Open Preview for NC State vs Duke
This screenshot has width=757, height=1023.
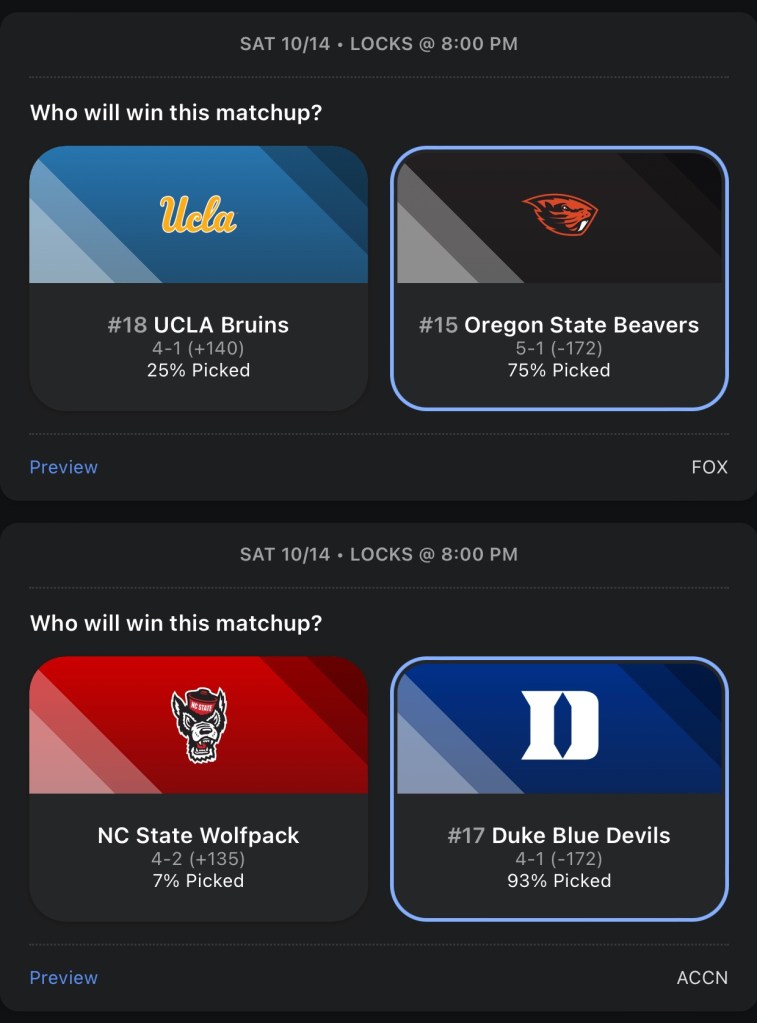click(x=64, y=977)
